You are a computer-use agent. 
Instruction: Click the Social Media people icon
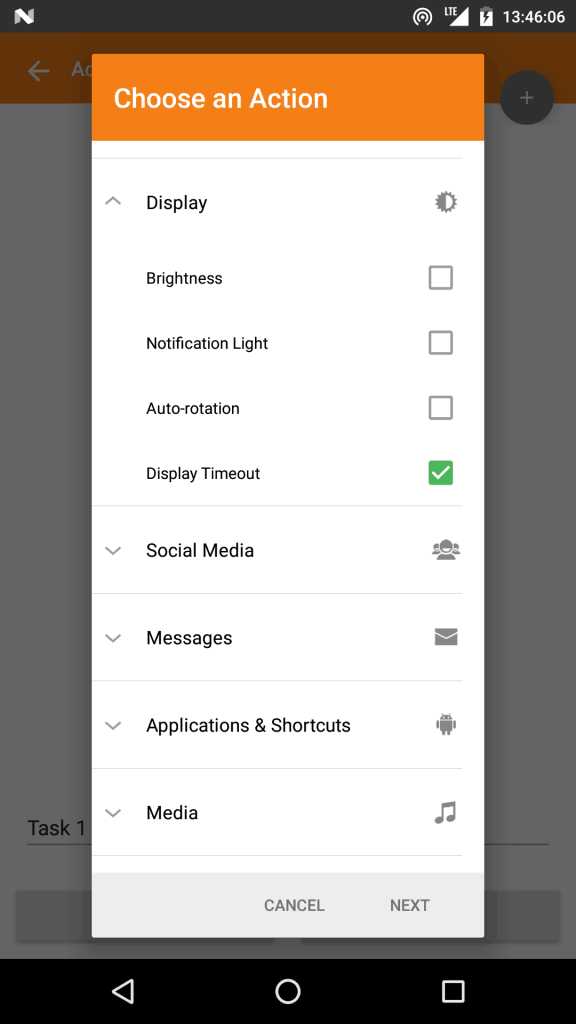[446, 550]
